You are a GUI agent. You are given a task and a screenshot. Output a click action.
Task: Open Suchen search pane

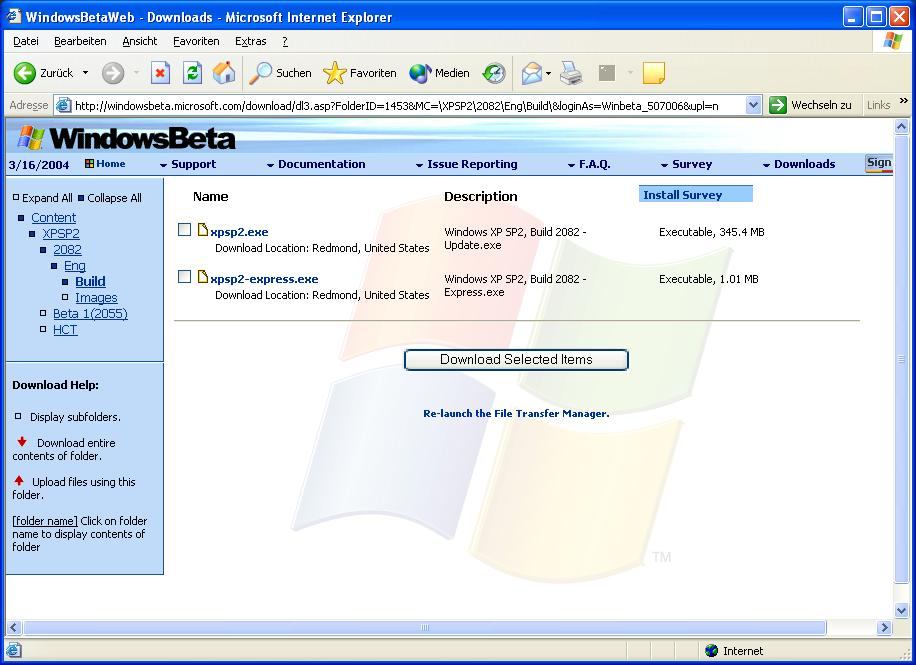(x=280, y=73)
